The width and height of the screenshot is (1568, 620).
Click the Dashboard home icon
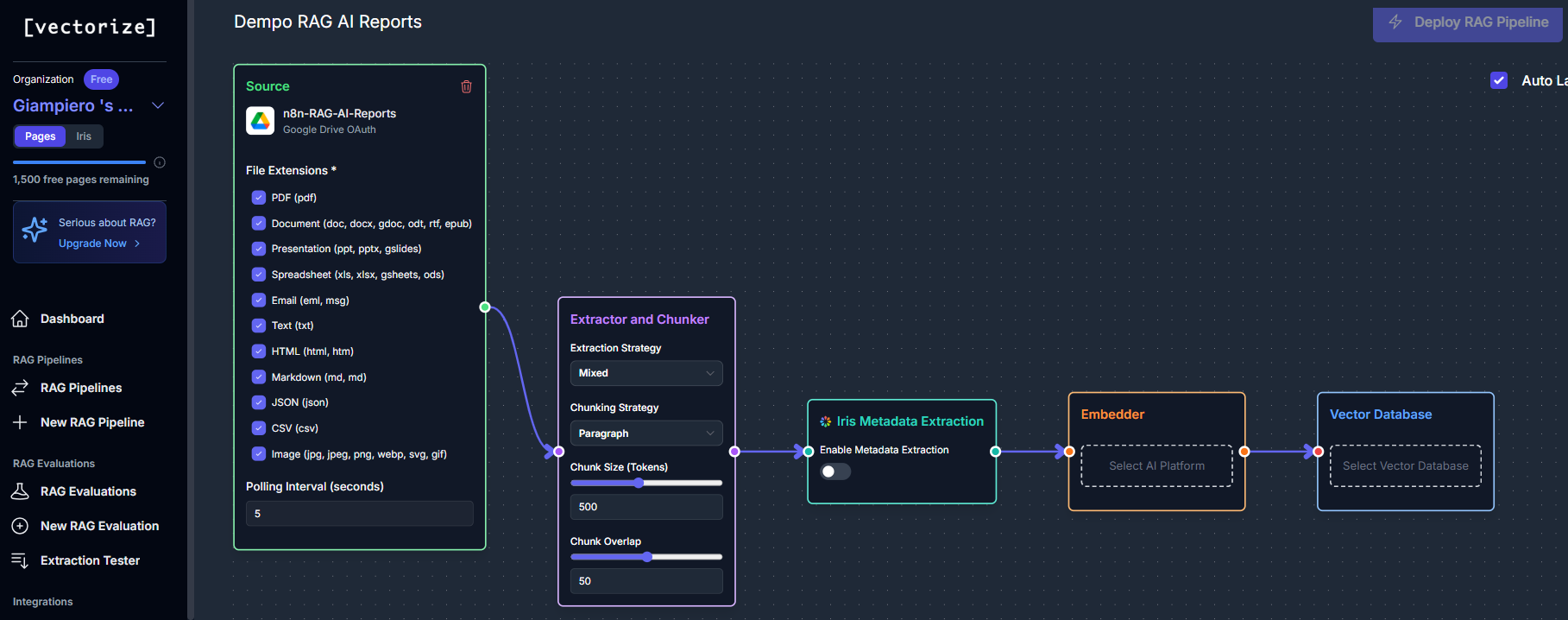(x=20, y=319)
